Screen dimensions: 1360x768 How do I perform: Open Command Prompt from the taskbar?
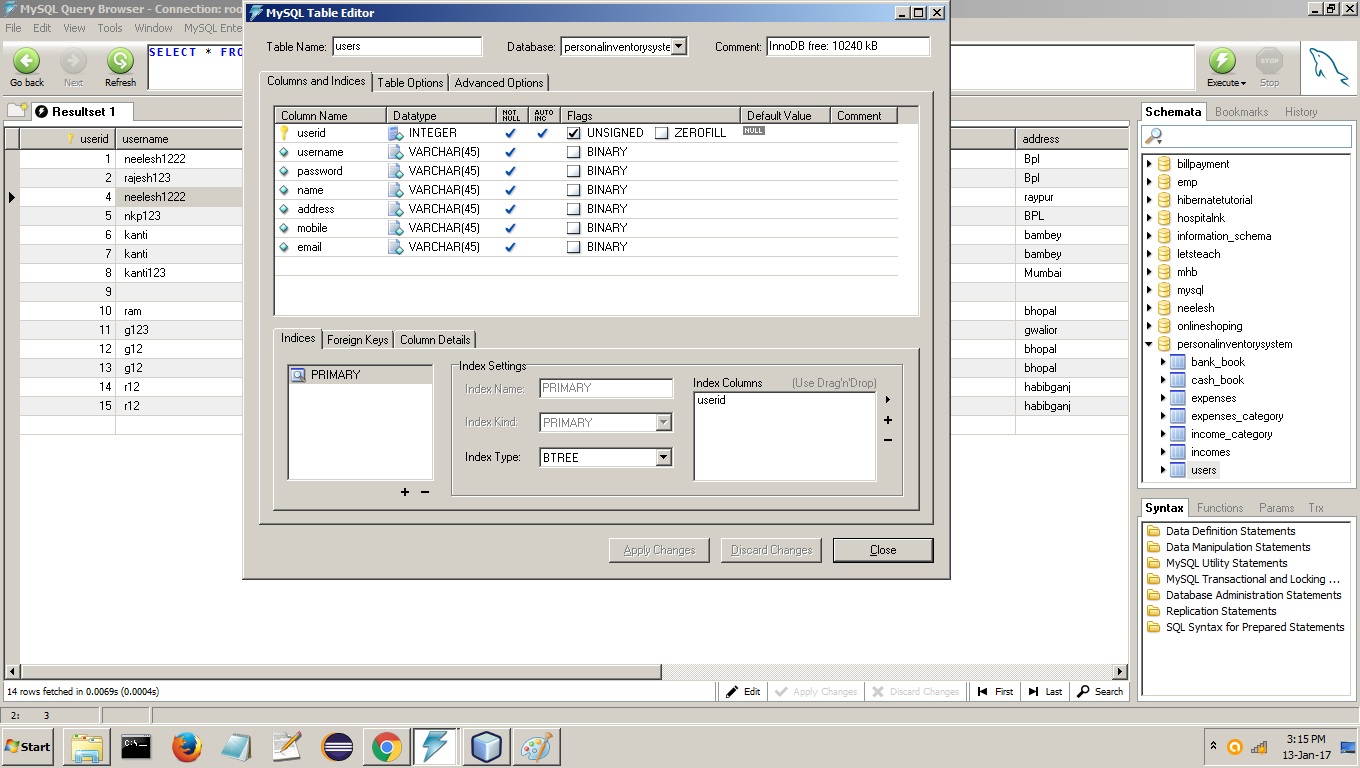136,747
